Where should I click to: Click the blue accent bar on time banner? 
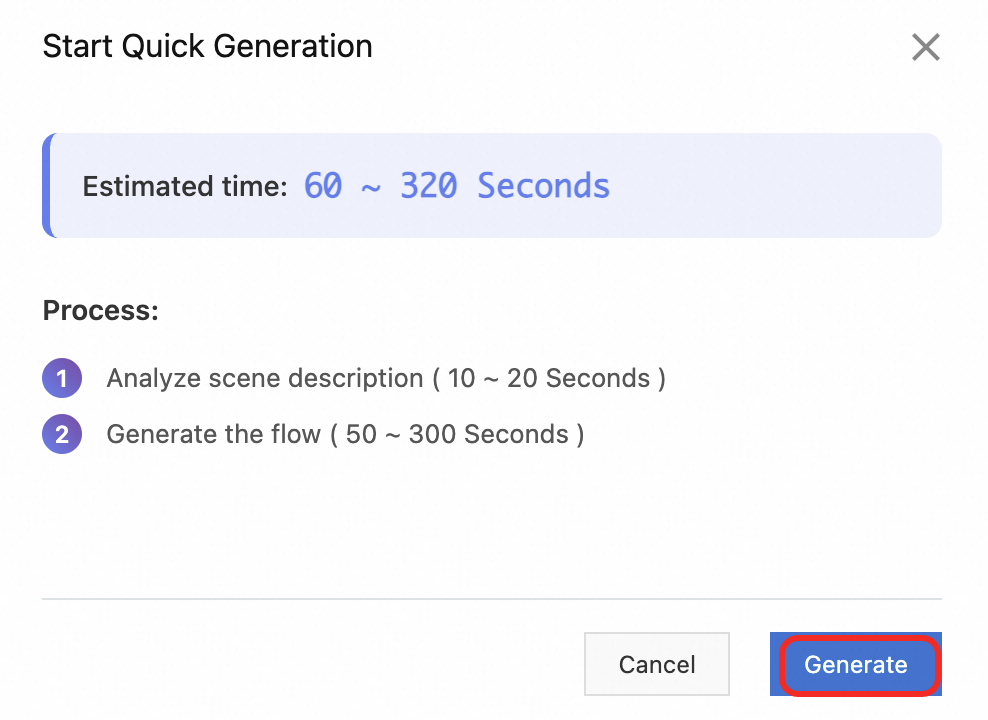point(46,186)
